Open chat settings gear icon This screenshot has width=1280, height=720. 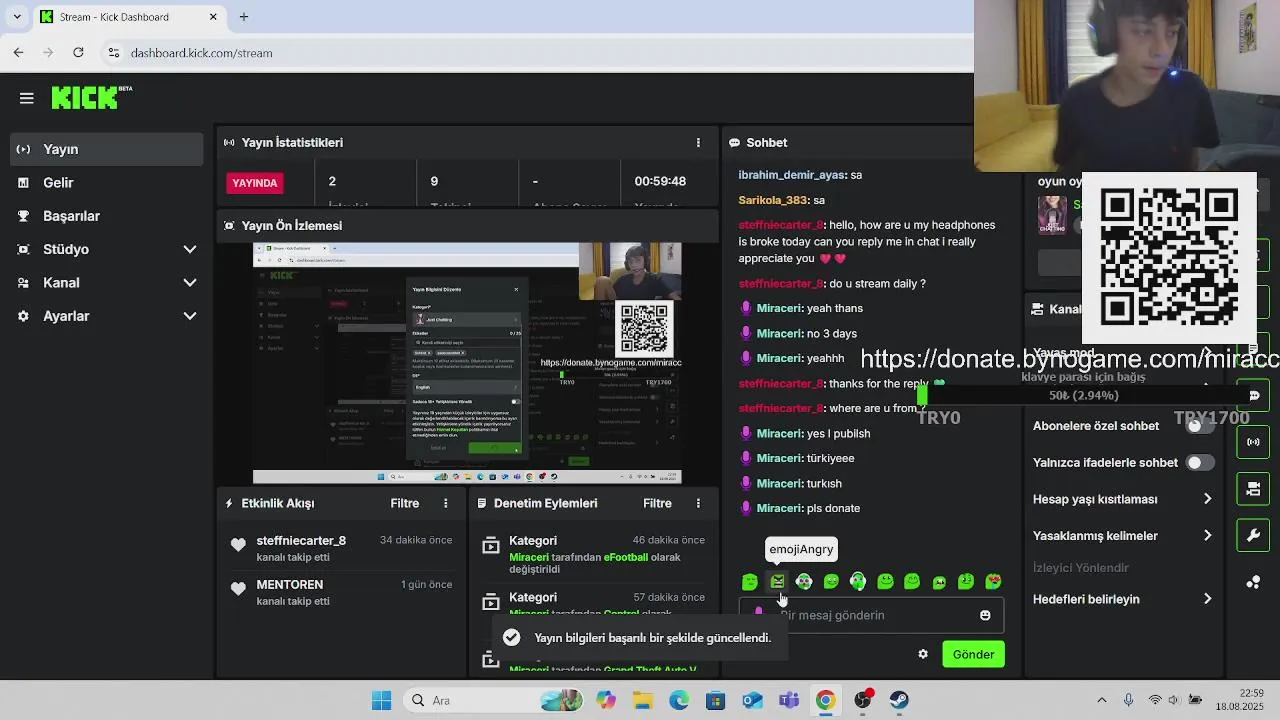[x=923, y=654]
